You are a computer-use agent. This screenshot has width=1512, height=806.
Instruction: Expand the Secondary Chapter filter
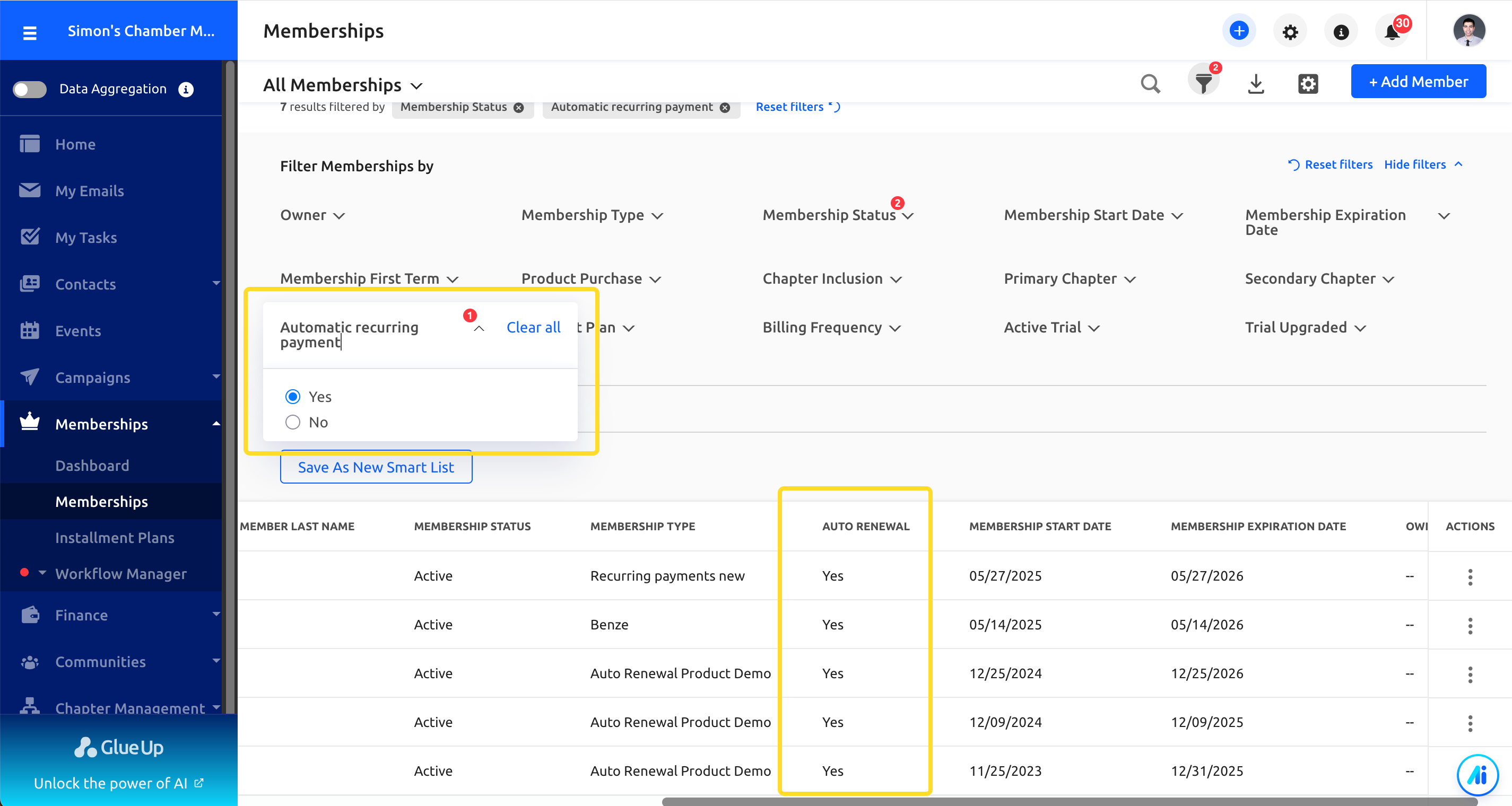(1319, 278)
